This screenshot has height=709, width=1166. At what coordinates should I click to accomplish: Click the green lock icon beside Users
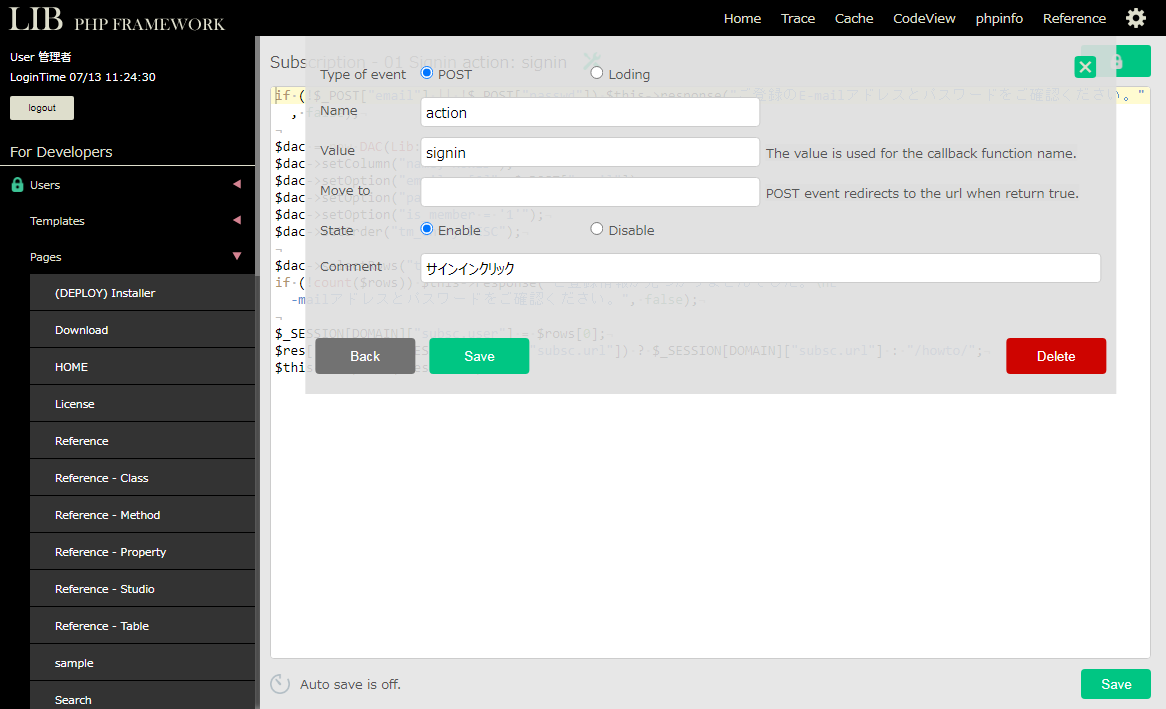[x=17, y=185]
